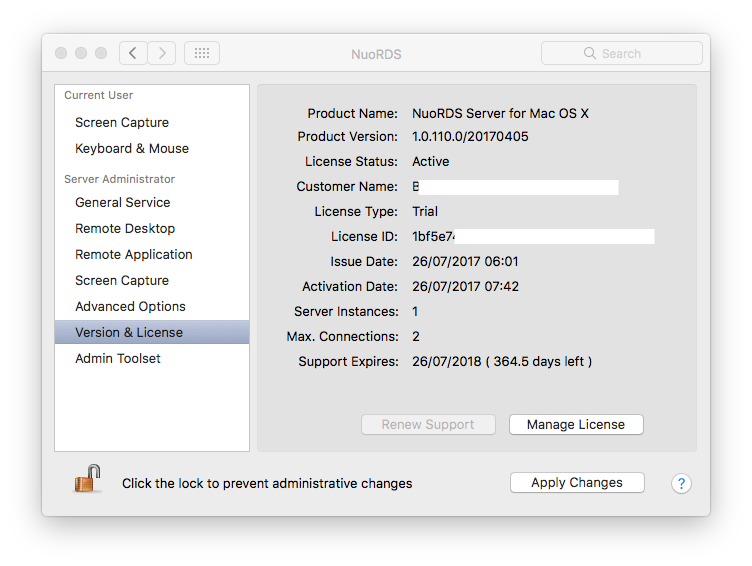The height and width of the screenshot is (566, 752).
Task: Click the License Type value 'Trial'
Action: (x=425, y=212)
